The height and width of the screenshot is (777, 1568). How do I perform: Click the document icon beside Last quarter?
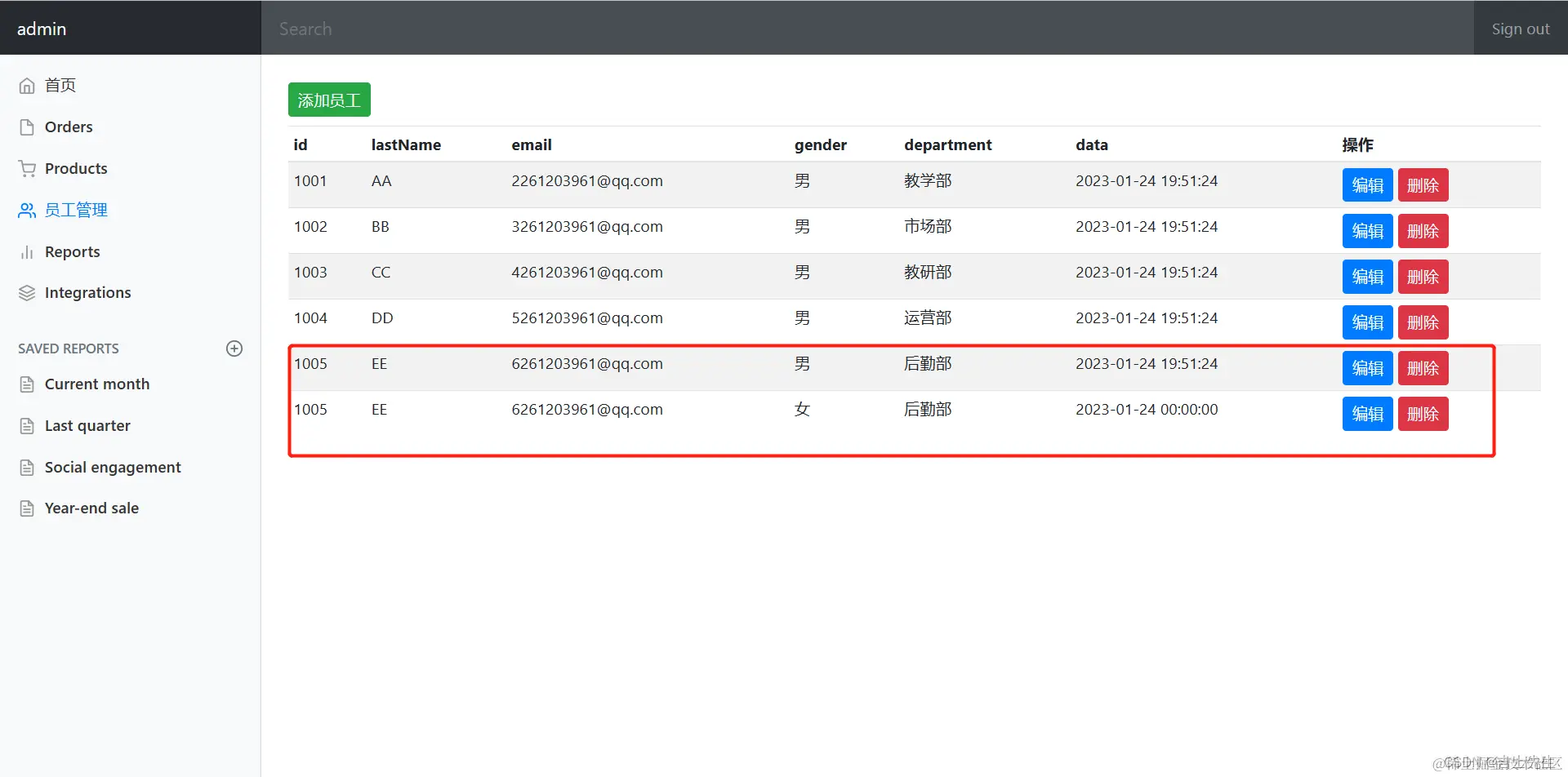coord(27,426)
